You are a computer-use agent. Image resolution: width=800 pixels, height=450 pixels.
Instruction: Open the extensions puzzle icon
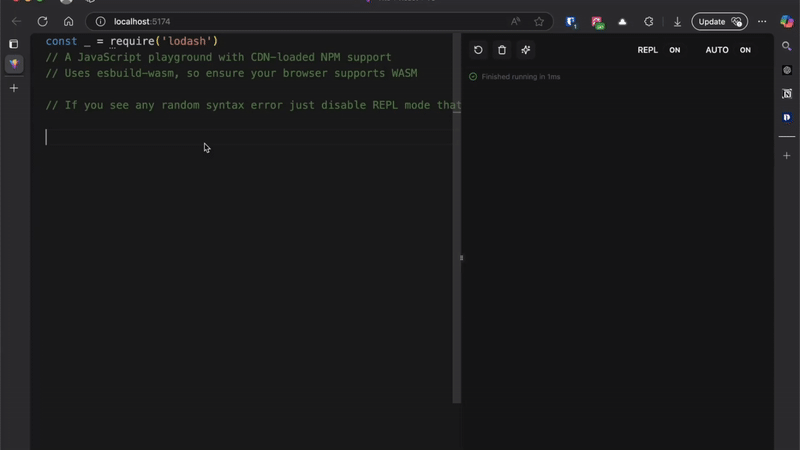pyautogui.click(x=648, y=21)
